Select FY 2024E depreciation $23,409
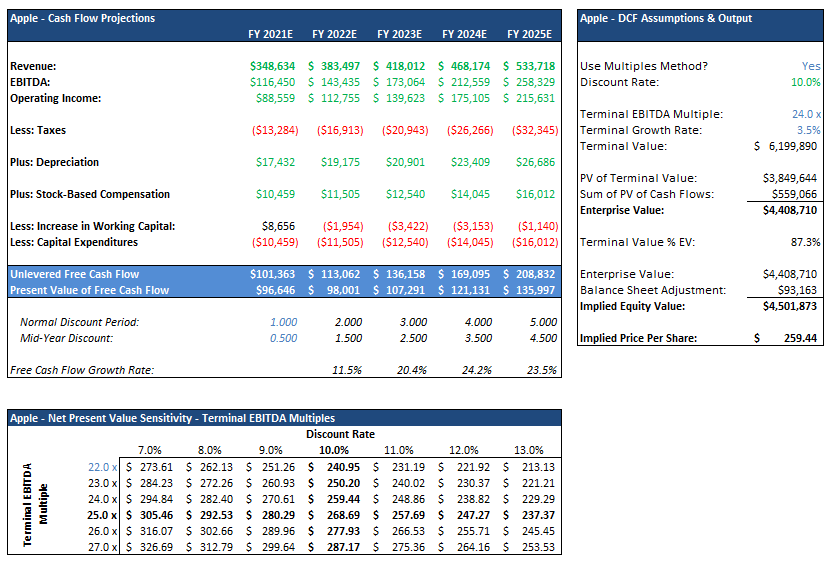832x564 pixels. coord(470,162)
